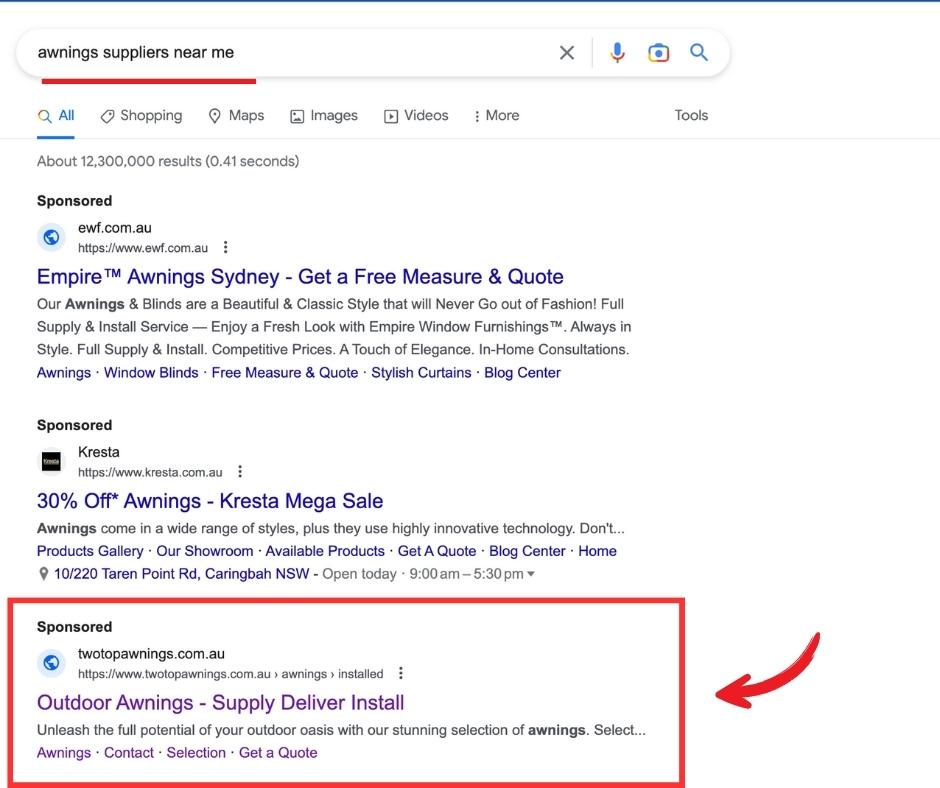Viewport: 940px width, 788px height.
Task: Open Kresta Home sitelink
Action: (597, 551)
